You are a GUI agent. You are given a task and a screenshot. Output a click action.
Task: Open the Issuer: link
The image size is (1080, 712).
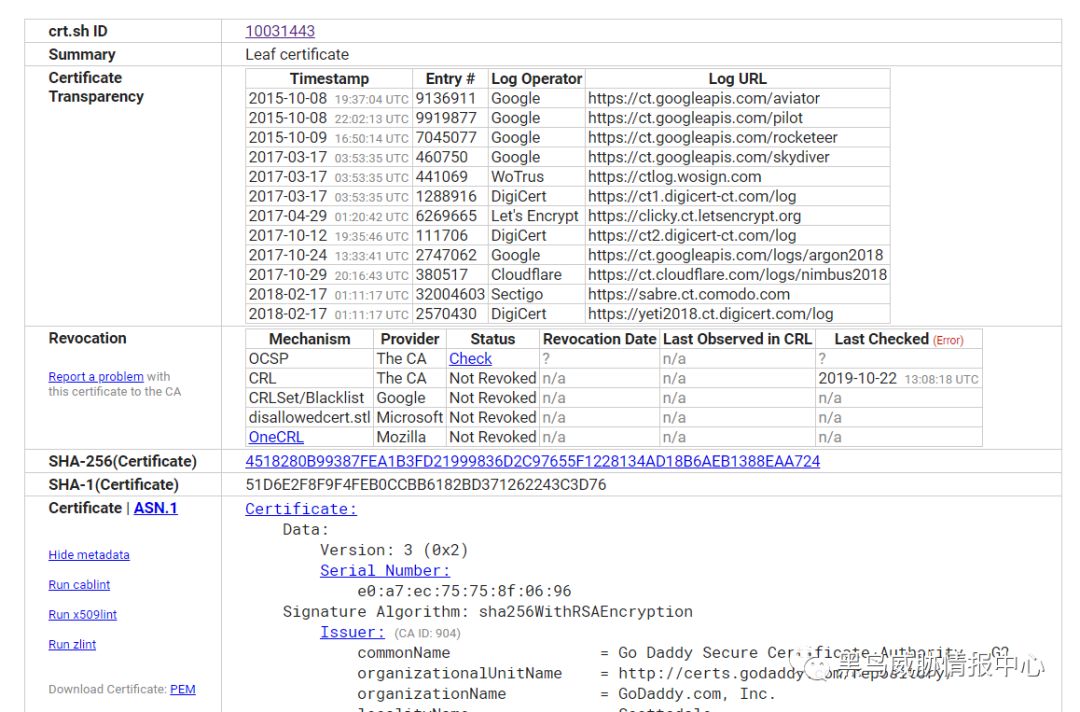pyautogui.click(x=352, y=632)
